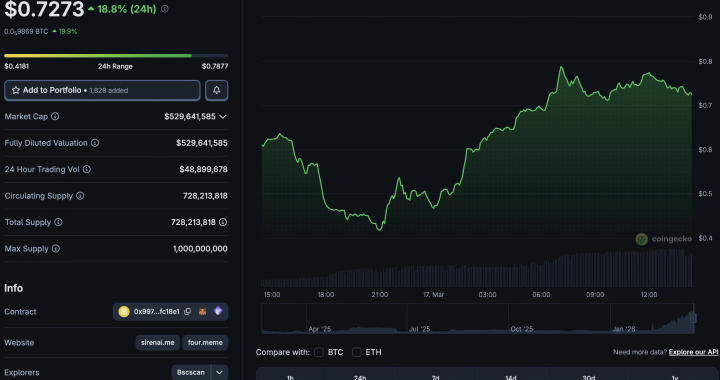Enable the ETH compare checkbox
The image size is (720, 380).
[356, 352]
